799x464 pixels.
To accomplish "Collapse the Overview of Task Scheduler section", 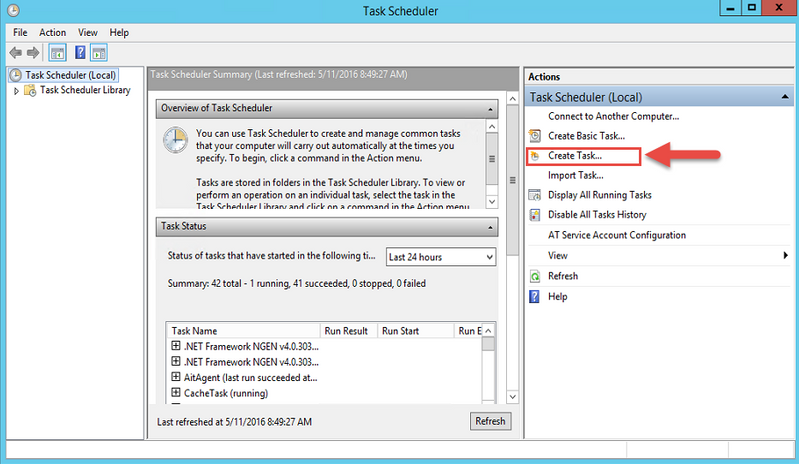I will click(490, 109).
